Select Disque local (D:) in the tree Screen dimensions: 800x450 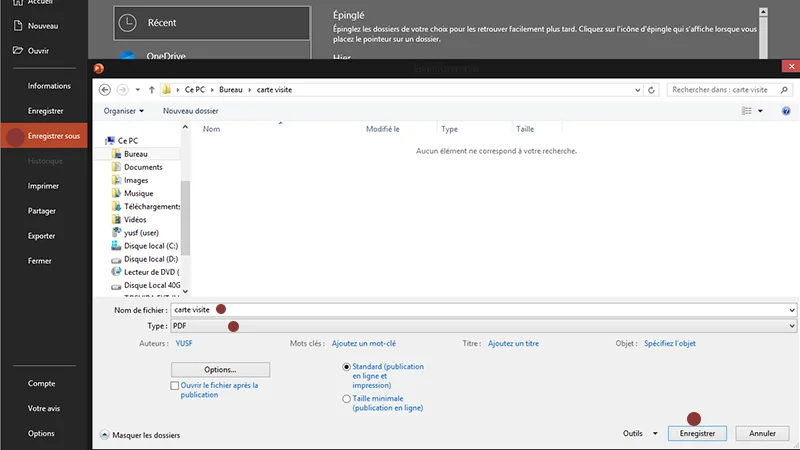[x=151, y=259]
